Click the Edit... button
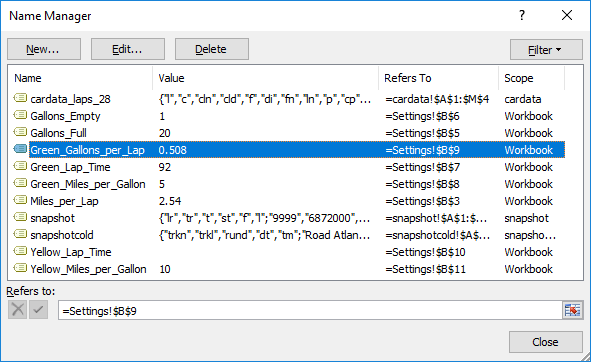The width and height of the screenshot is (591, 362). [x=128, y=49]
